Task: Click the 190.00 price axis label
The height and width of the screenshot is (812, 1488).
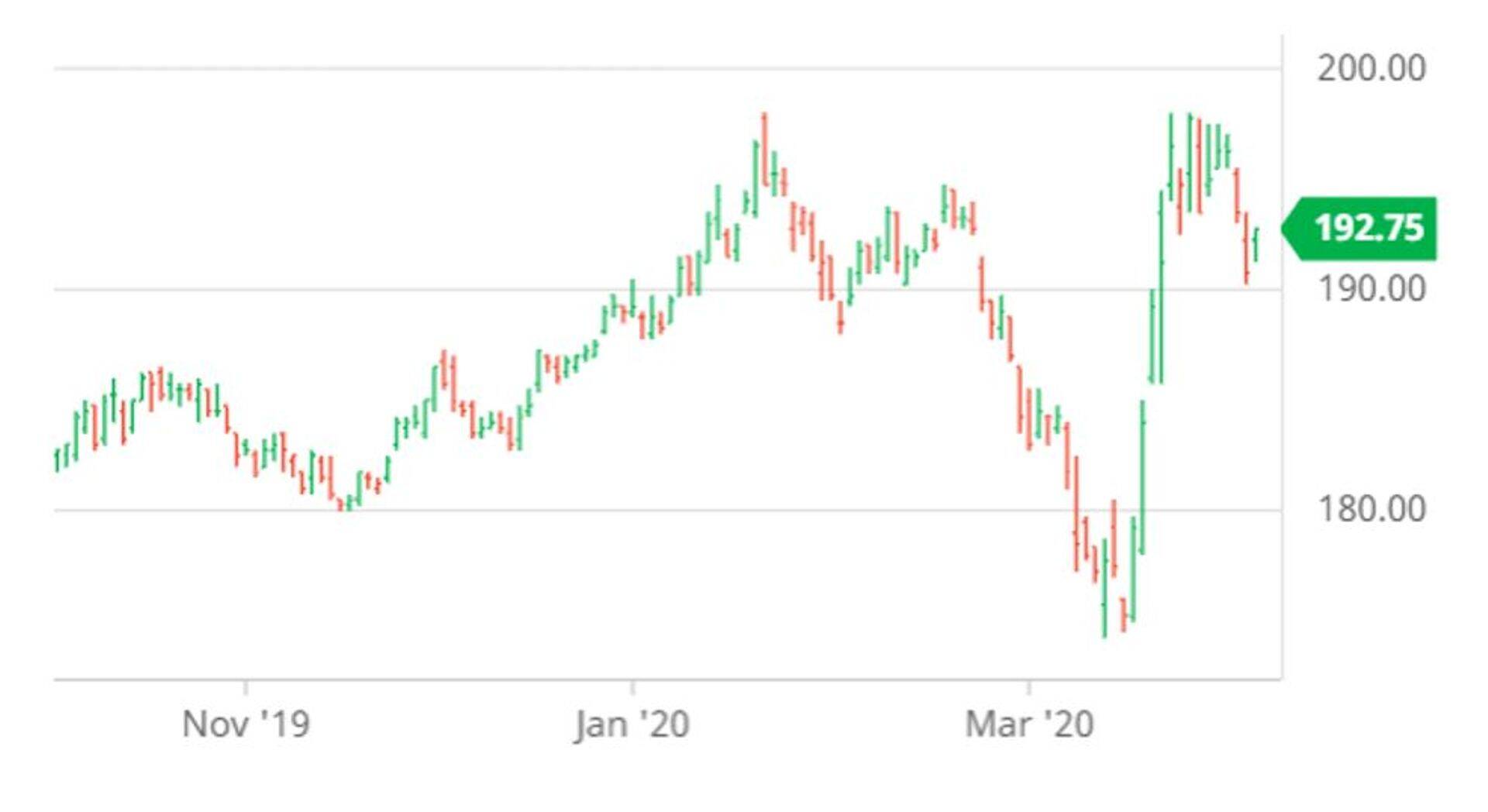Action: 1371,289
